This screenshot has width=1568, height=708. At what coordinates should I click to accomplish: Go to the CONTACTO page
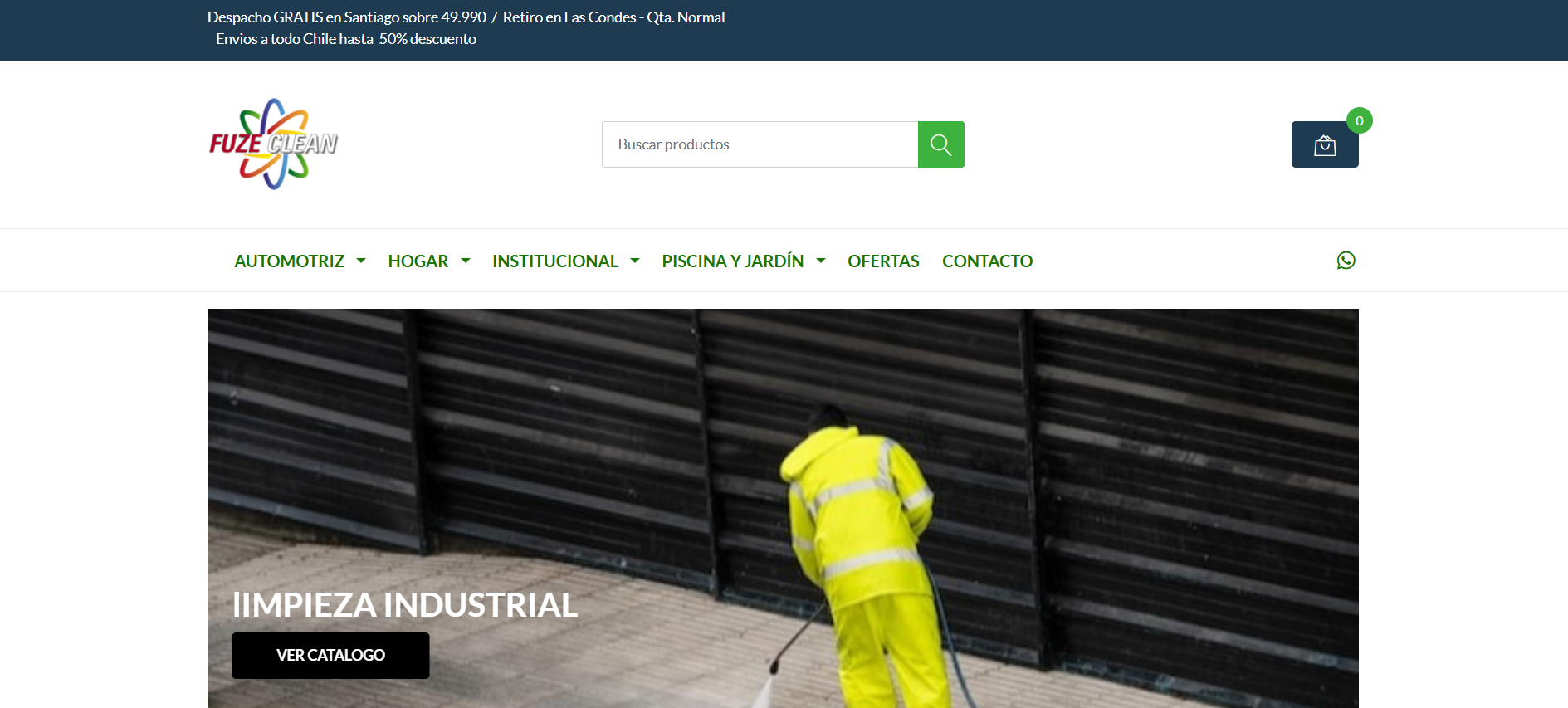987,261
